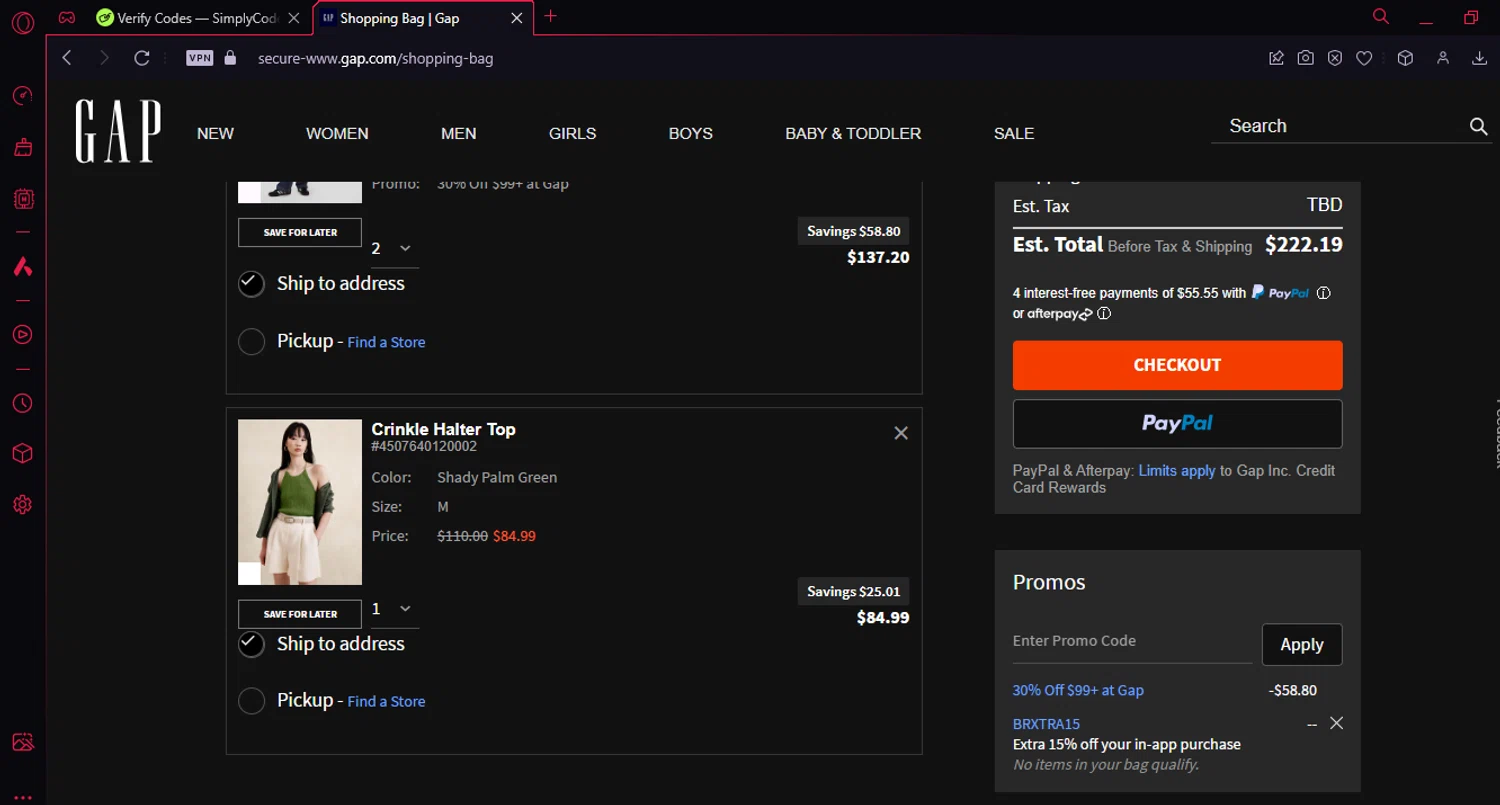This screenshot has height=805, width=1500.
Task: Select Pickup for Crinkle Halter Top
Action: tap(251, 701)
